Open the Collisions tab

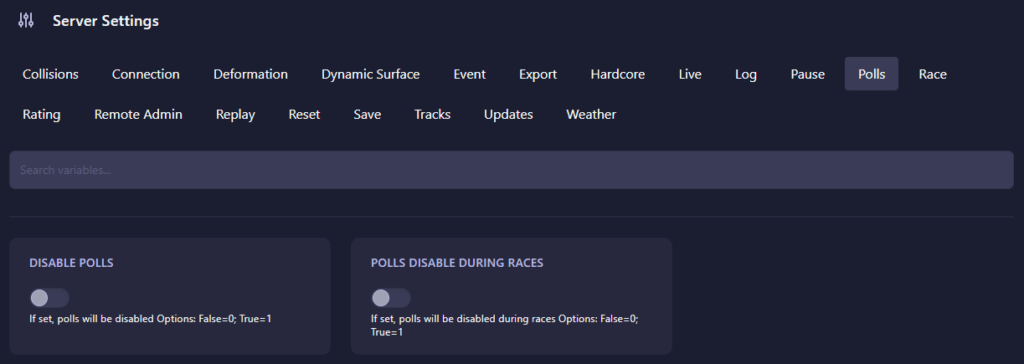tap(50, 74)
